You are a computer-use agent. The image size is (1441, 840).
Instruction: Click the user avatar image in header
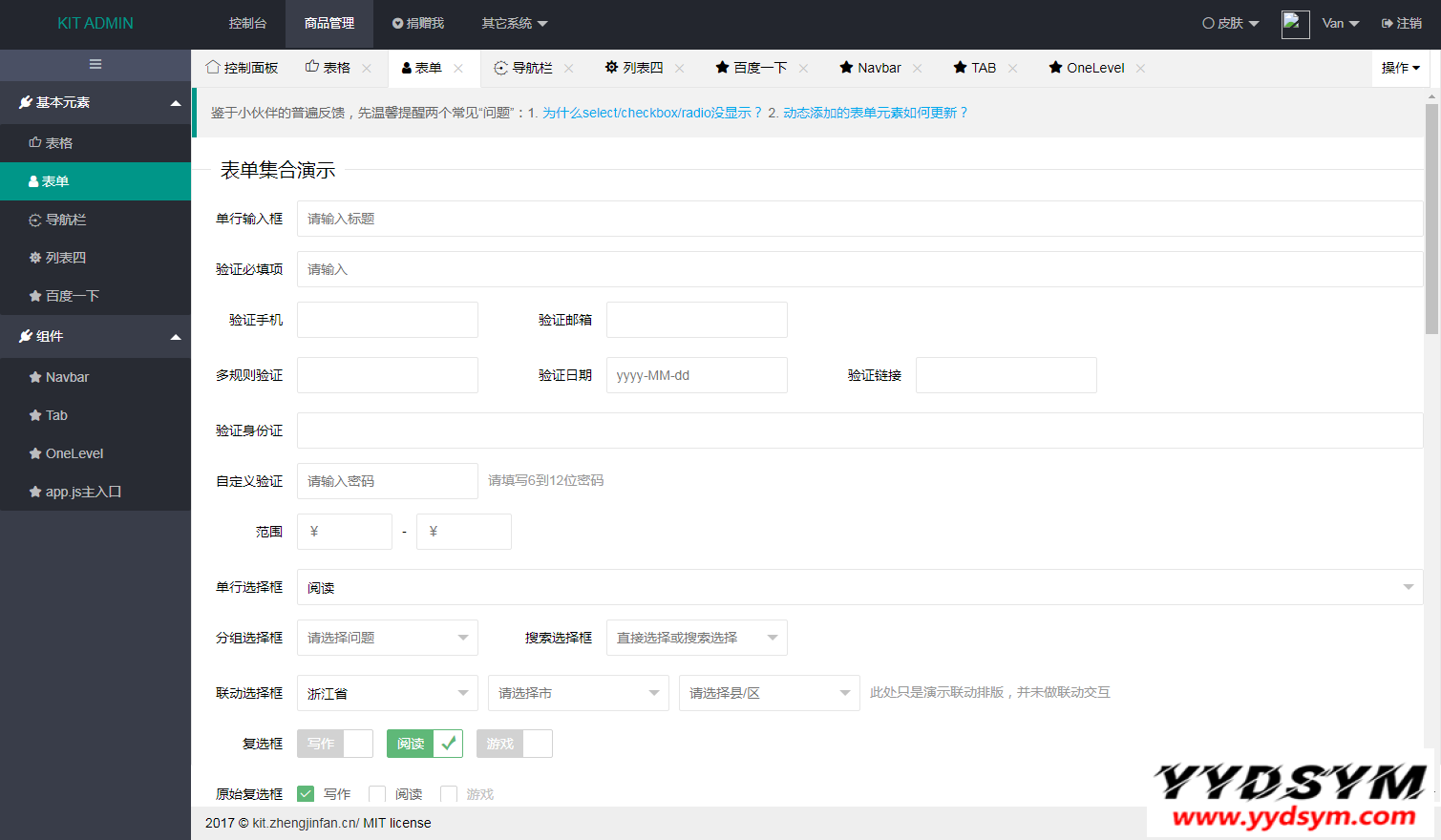pyautogui.click(x=1295, y=24)
